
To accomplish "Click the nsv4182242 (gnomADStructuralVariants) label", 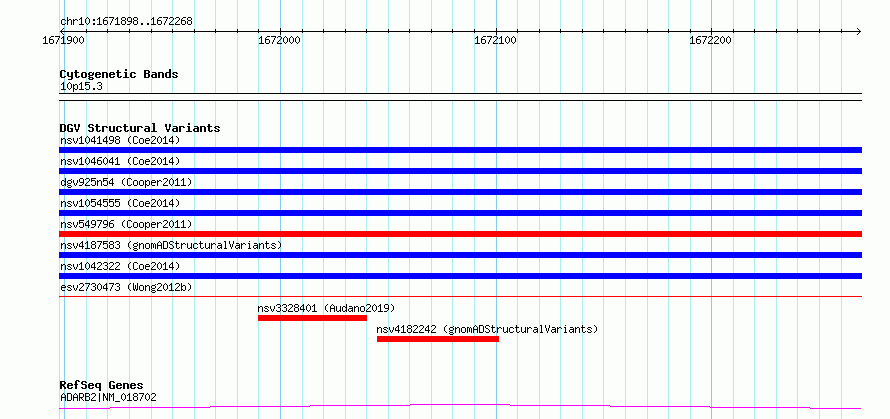I will (x=487, y=329).
